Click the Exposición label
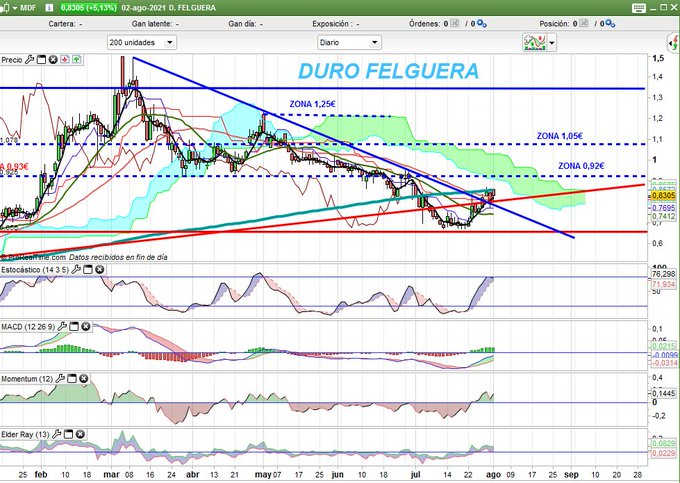This screenshot has height=483, width=680. 332,24
